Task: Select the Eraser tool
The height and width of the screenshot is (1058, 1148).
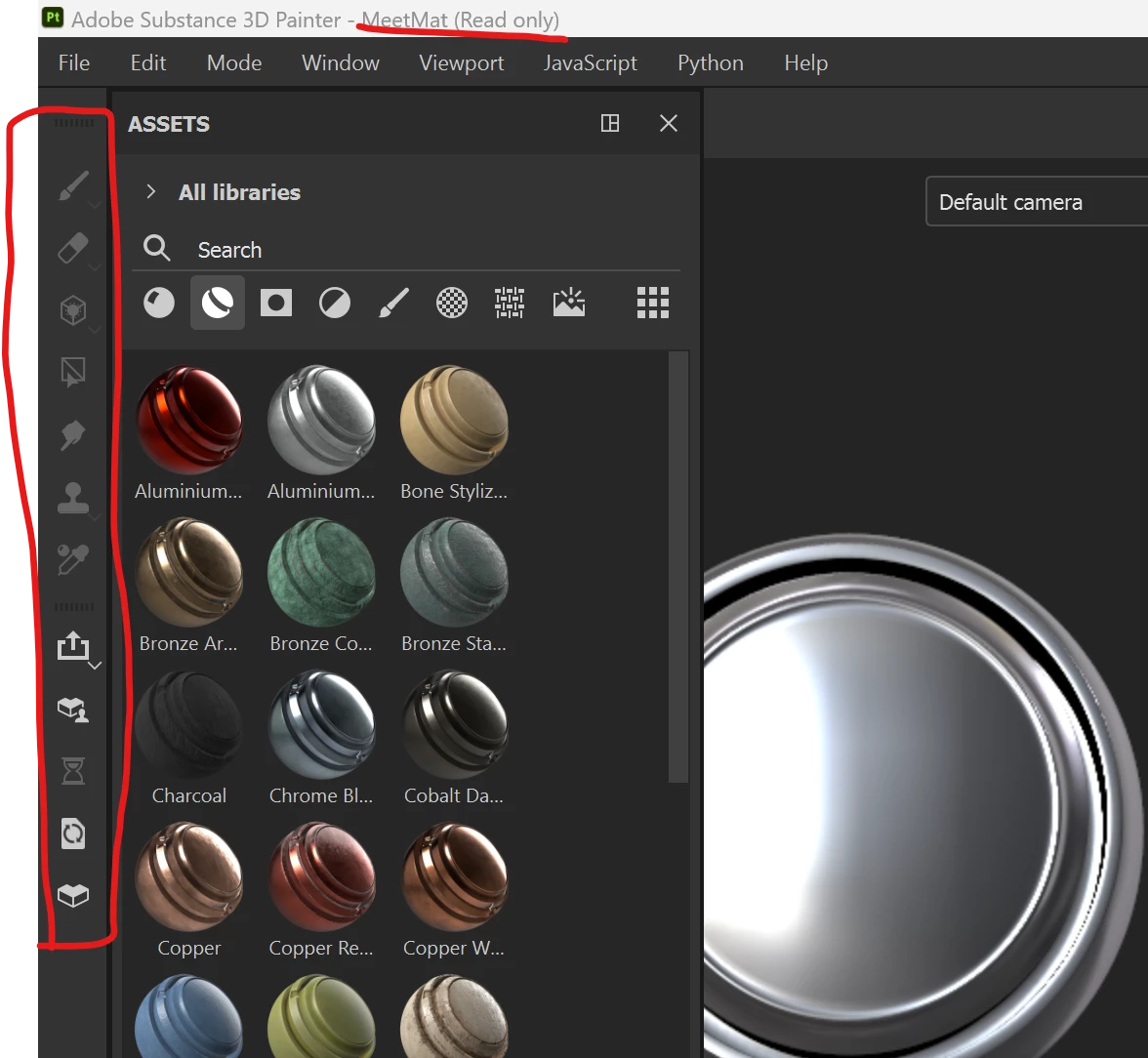Action: coord(73,248)
